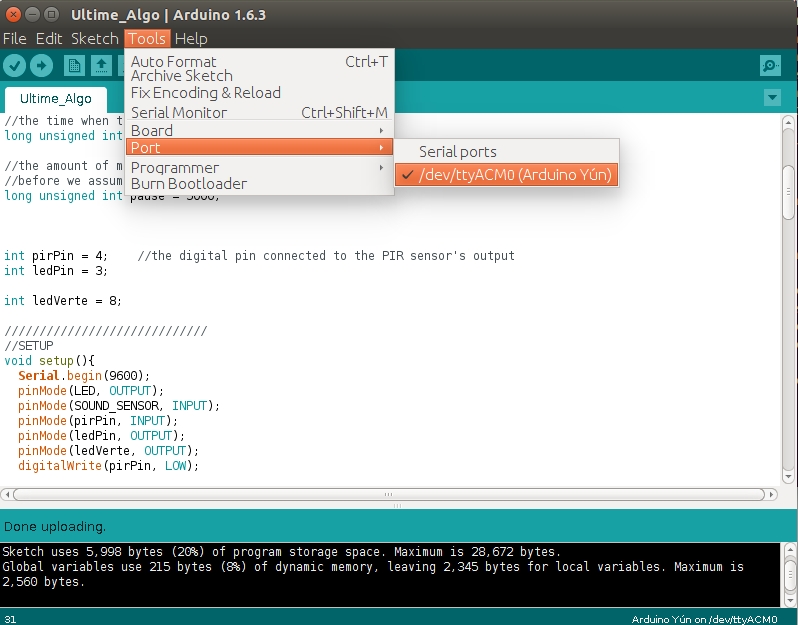Open the Sketch menu
The height and width of the screenshot is (625, 798).
94,38
